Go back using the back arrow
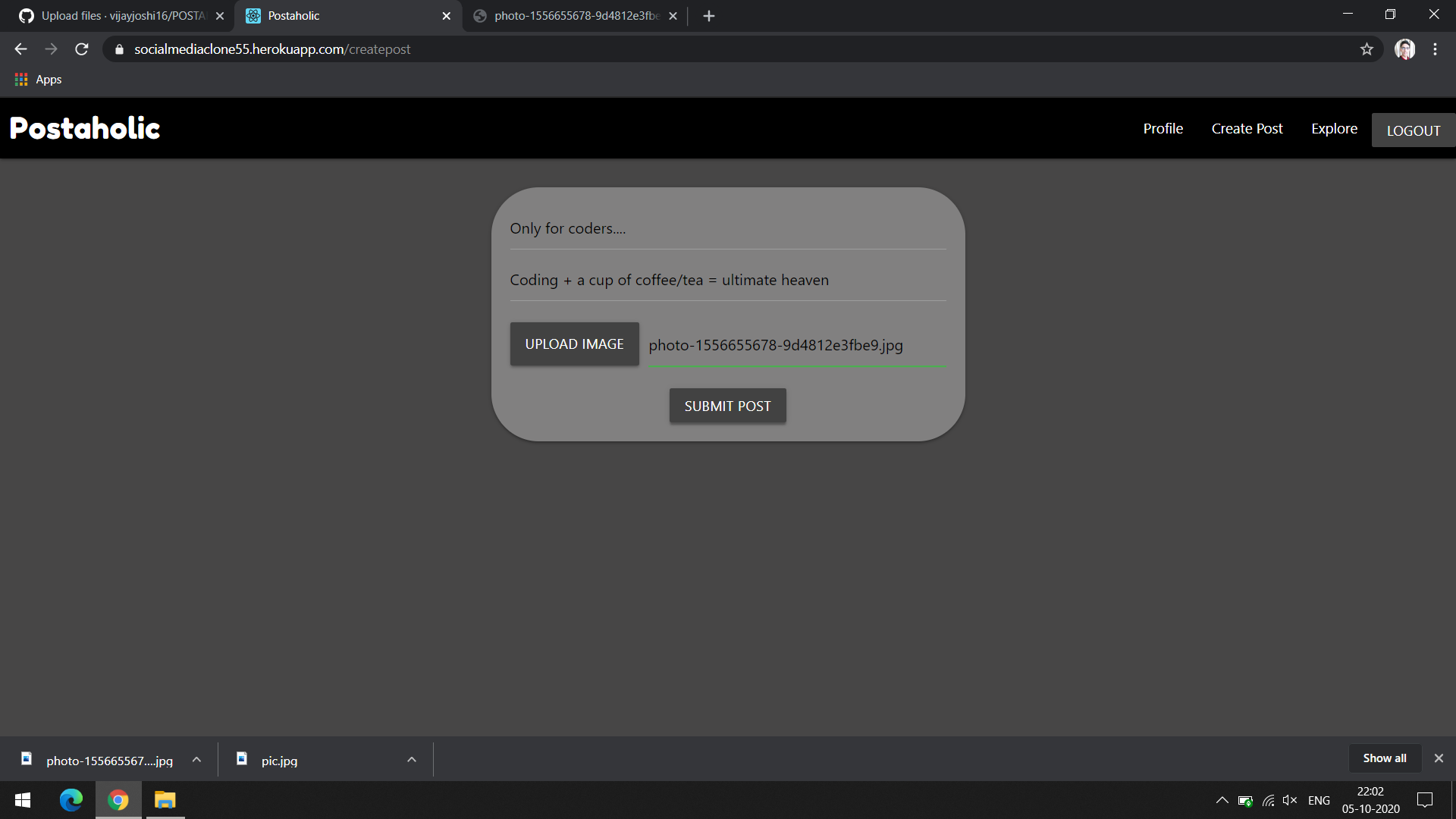Viewport: 1456px width, 819px height. point(20,49)
